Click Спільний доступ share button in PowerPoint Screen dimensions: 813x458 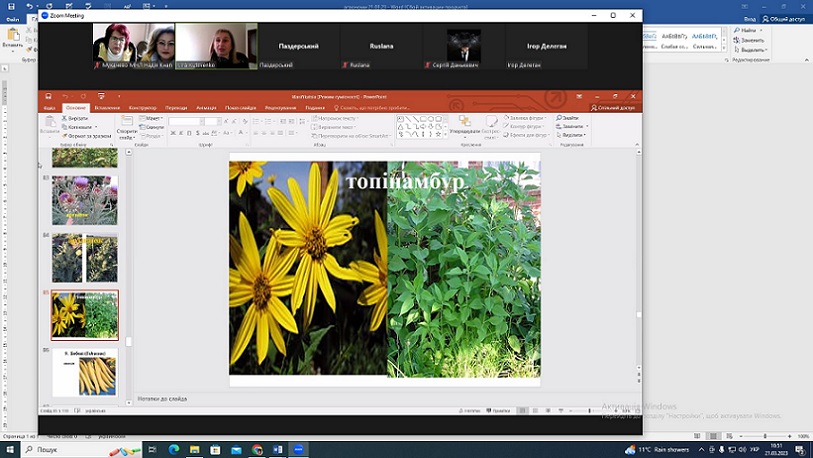point(613,108)
